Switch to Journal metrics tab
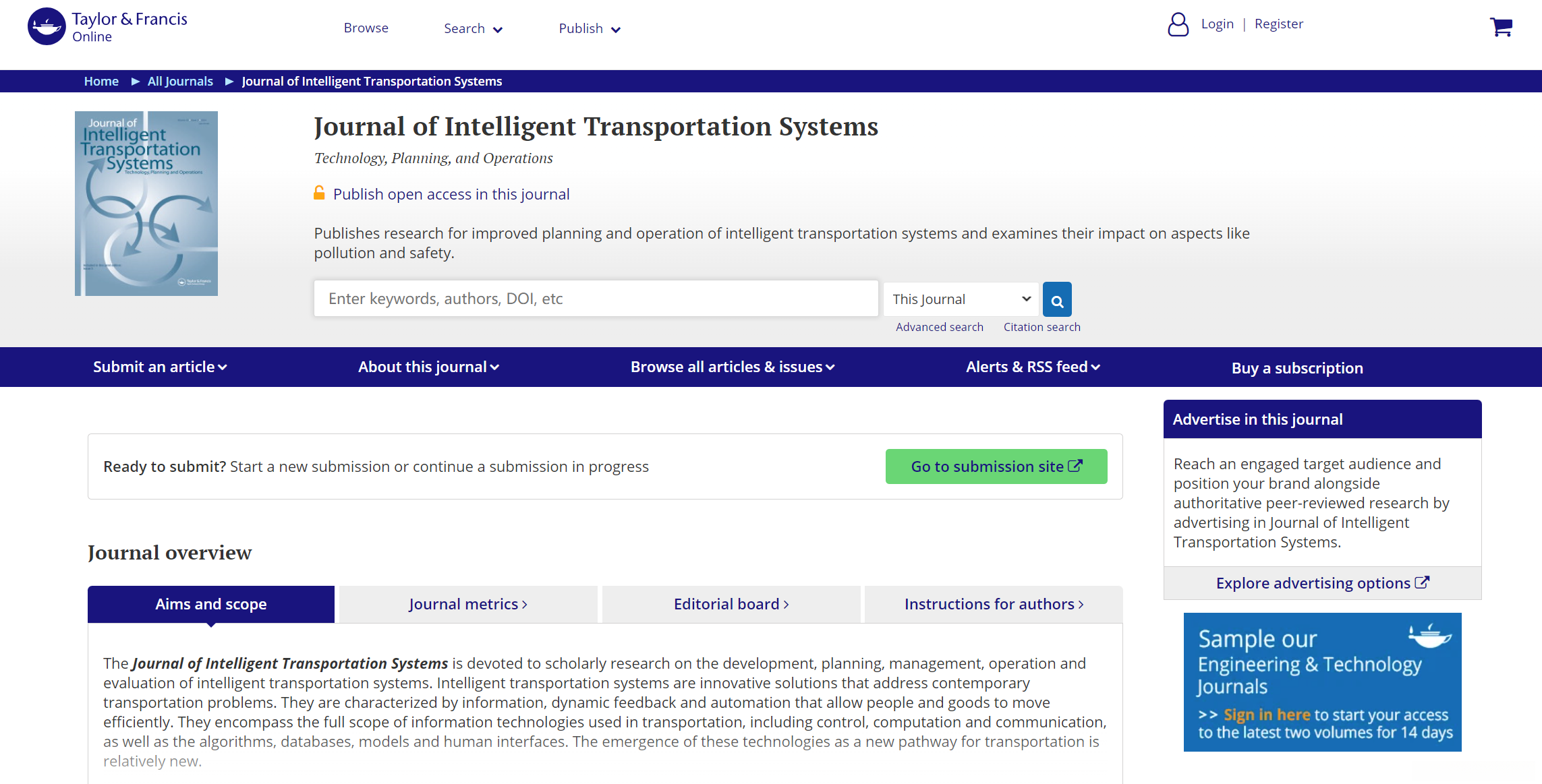The height and width of the screenshot is (784, 1542). pos(467,604)
